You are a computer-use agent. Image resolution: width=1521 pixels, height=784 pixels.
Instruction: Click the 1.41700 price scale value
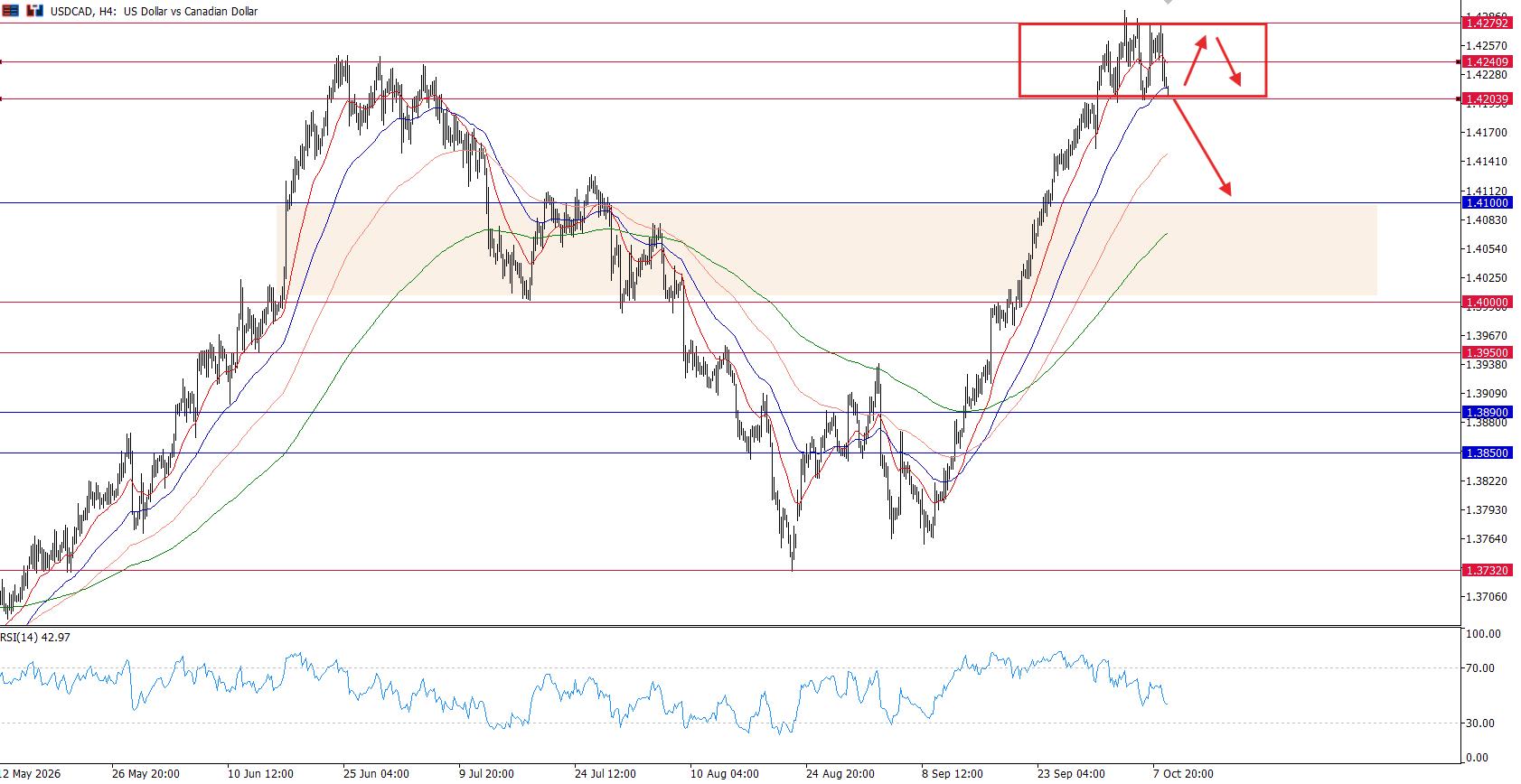tap(1486, 133)
